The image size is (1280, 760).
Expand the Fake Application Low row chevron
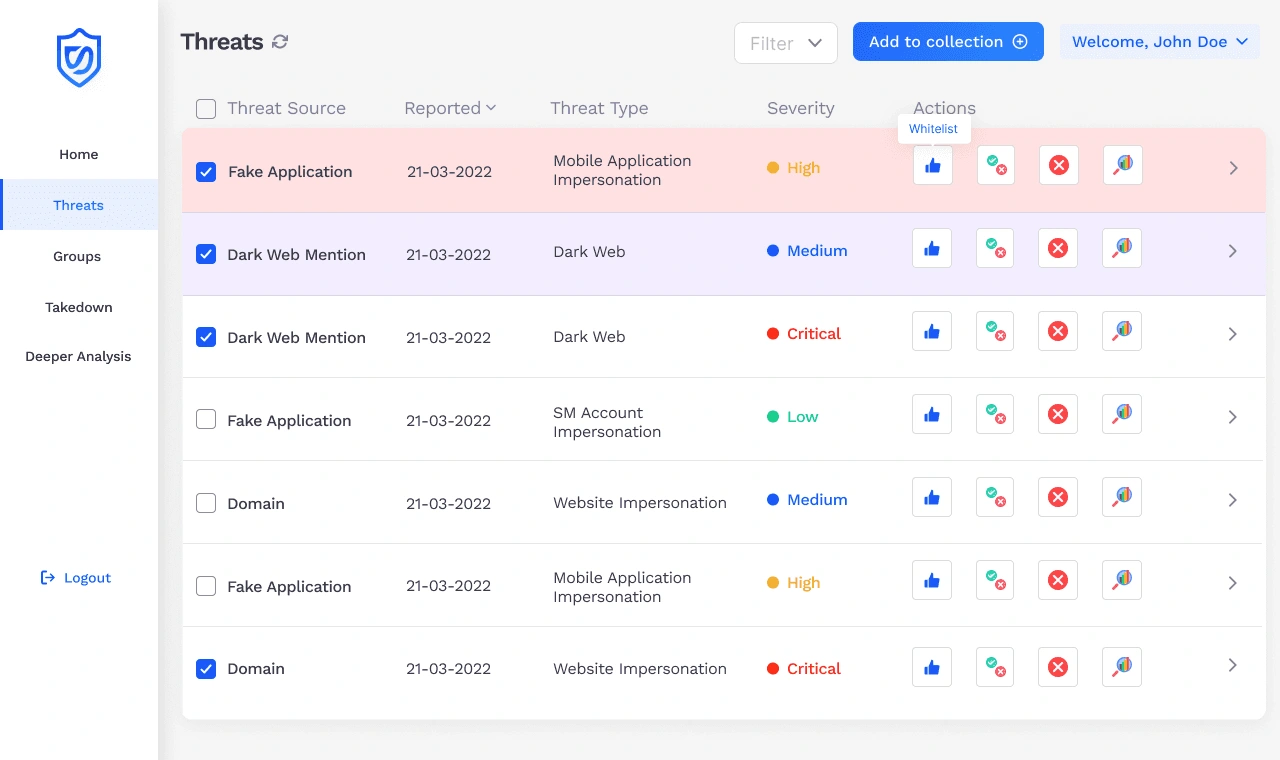[1233, 417]
